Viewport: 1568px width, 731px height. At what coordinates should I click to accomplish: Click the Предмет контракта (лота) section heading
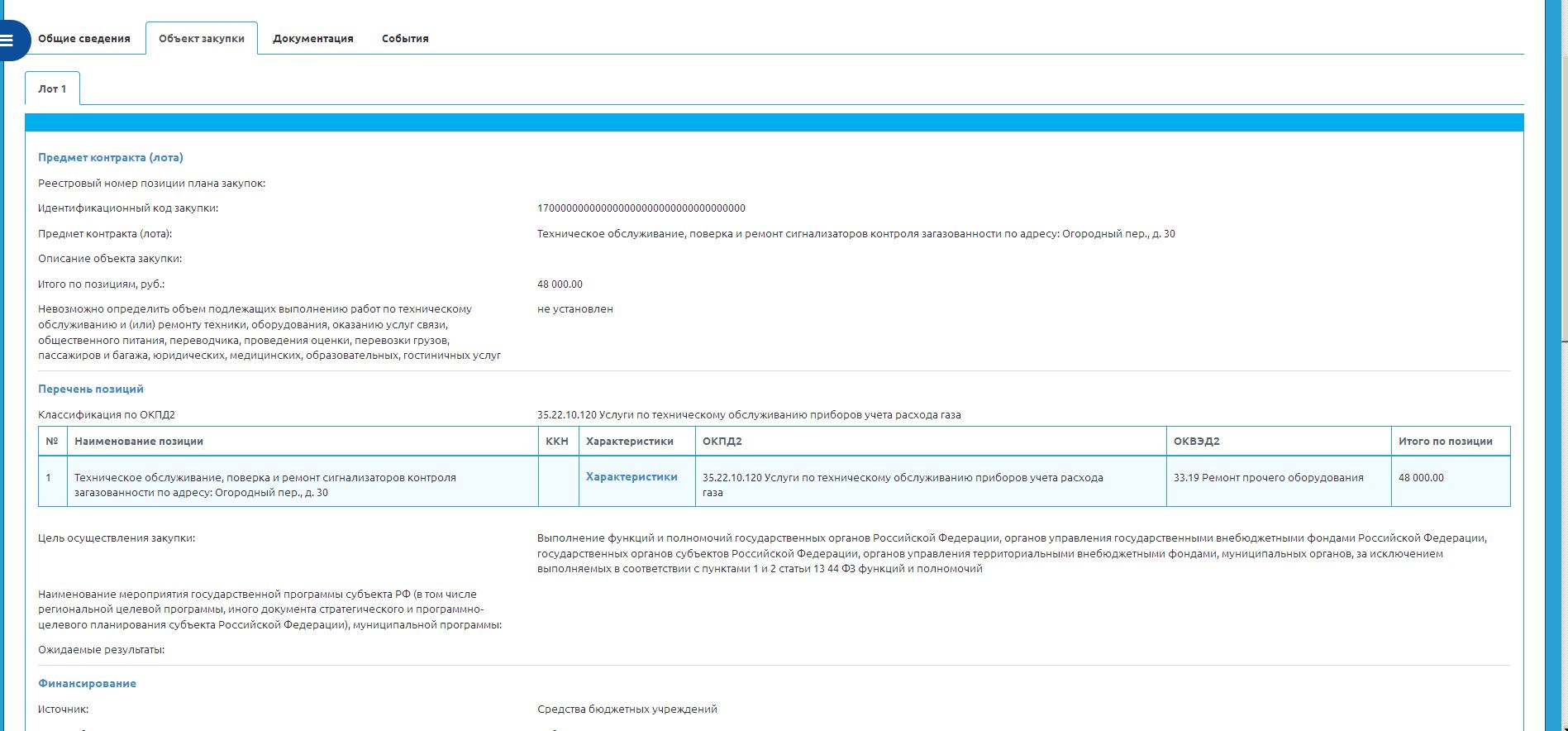[111, 158]
